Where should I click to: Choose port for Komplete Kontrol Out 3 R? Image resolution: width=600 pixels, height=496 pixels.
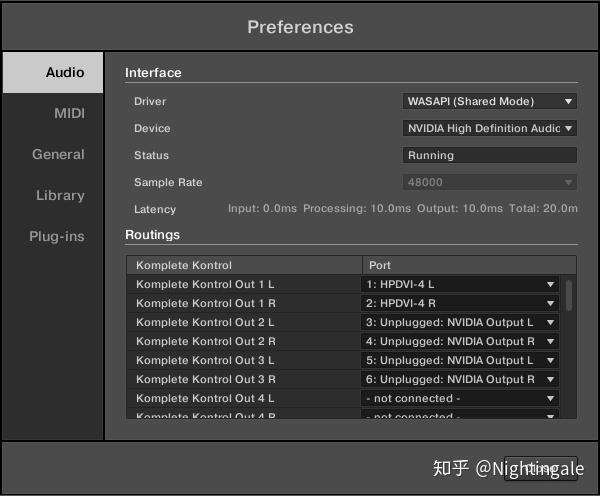pyautogui.click(x=459, y=379)
